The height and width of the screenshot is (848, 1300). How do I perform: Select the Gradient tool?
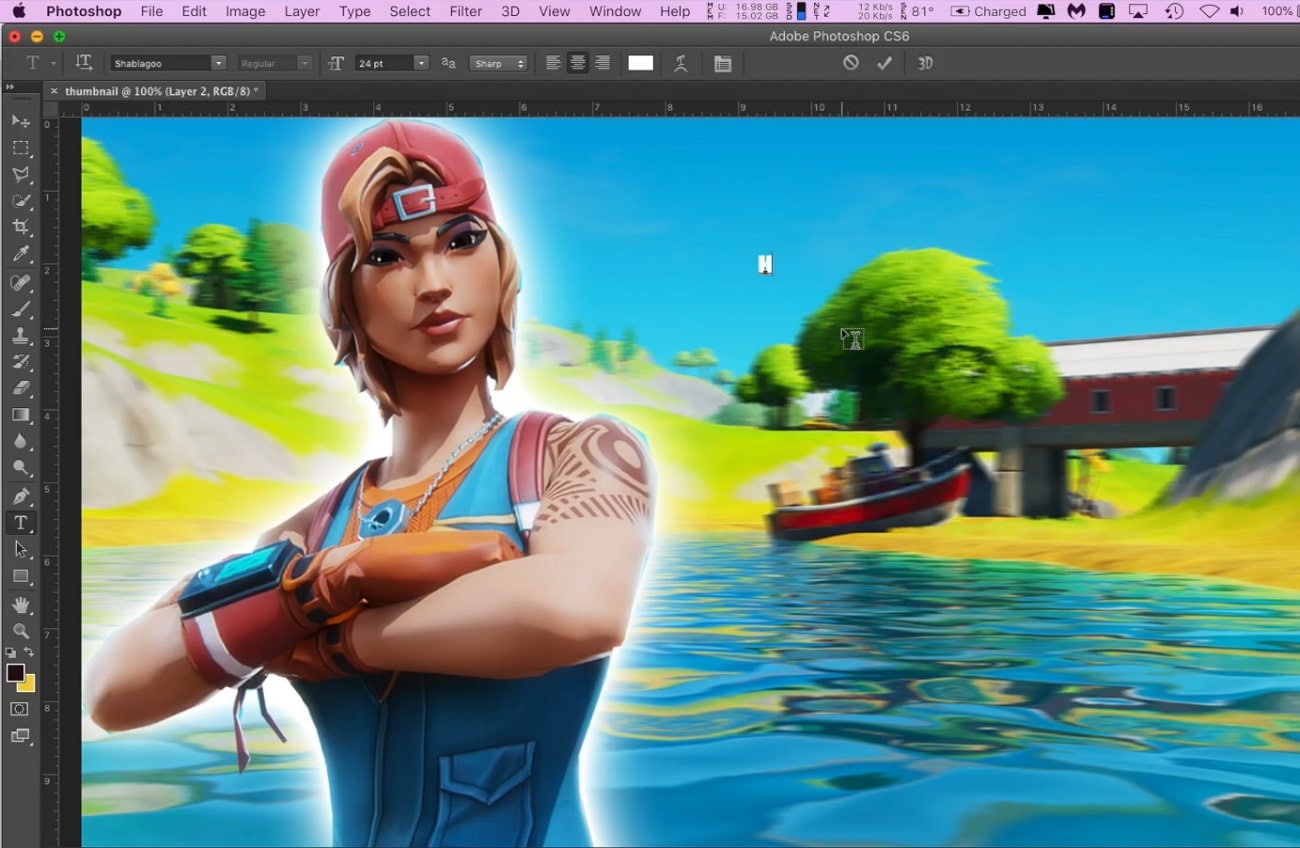click(x=20, y=415)
